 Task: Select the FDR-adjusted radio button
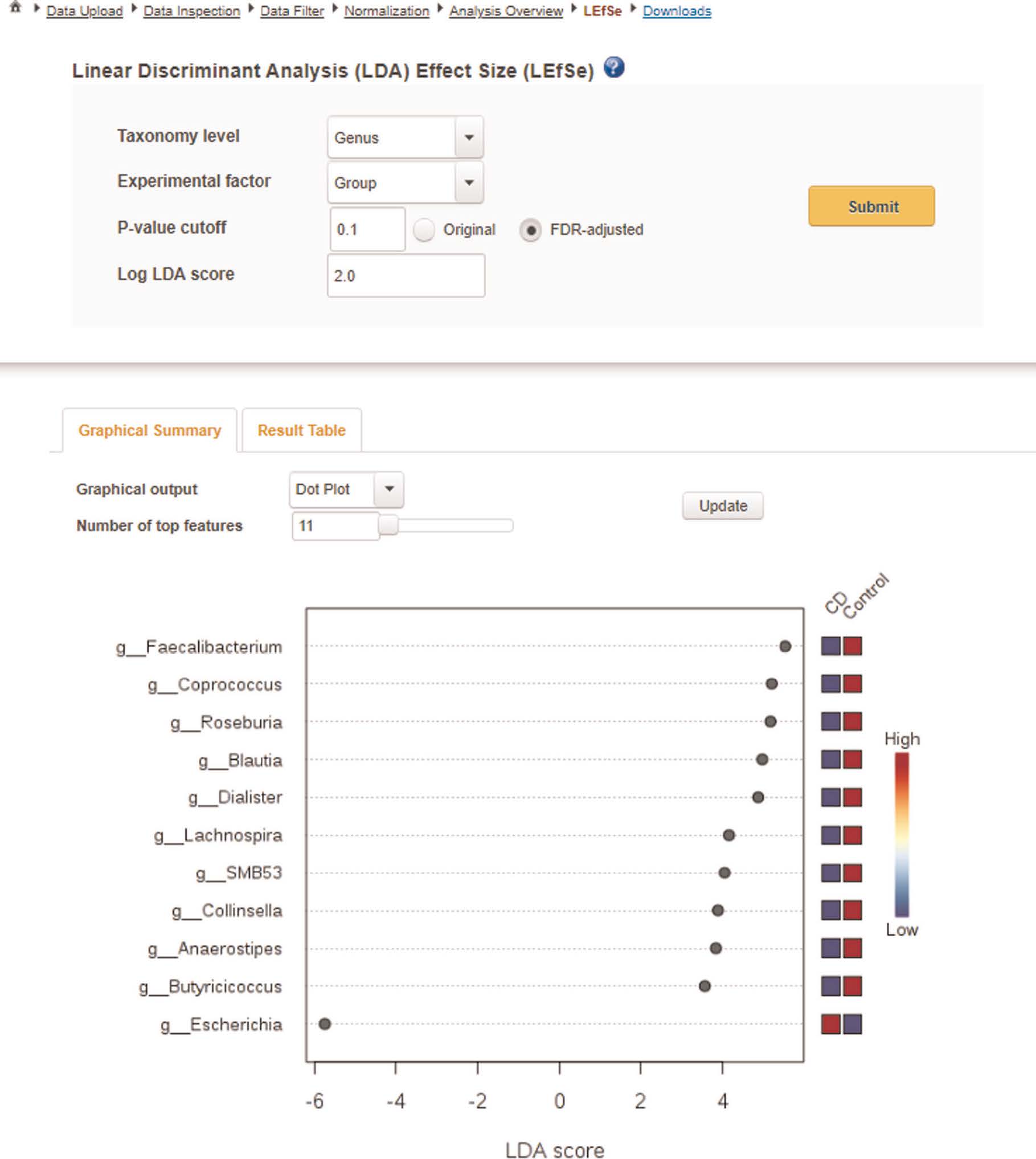click(530, 230)
